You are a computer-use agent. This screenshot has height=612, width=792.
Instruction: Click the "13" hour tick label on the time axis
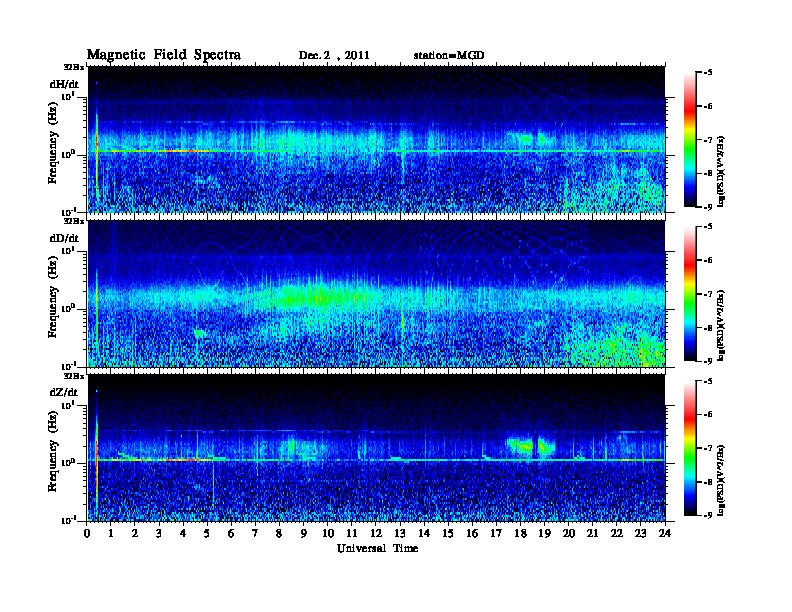pos(400,533)
